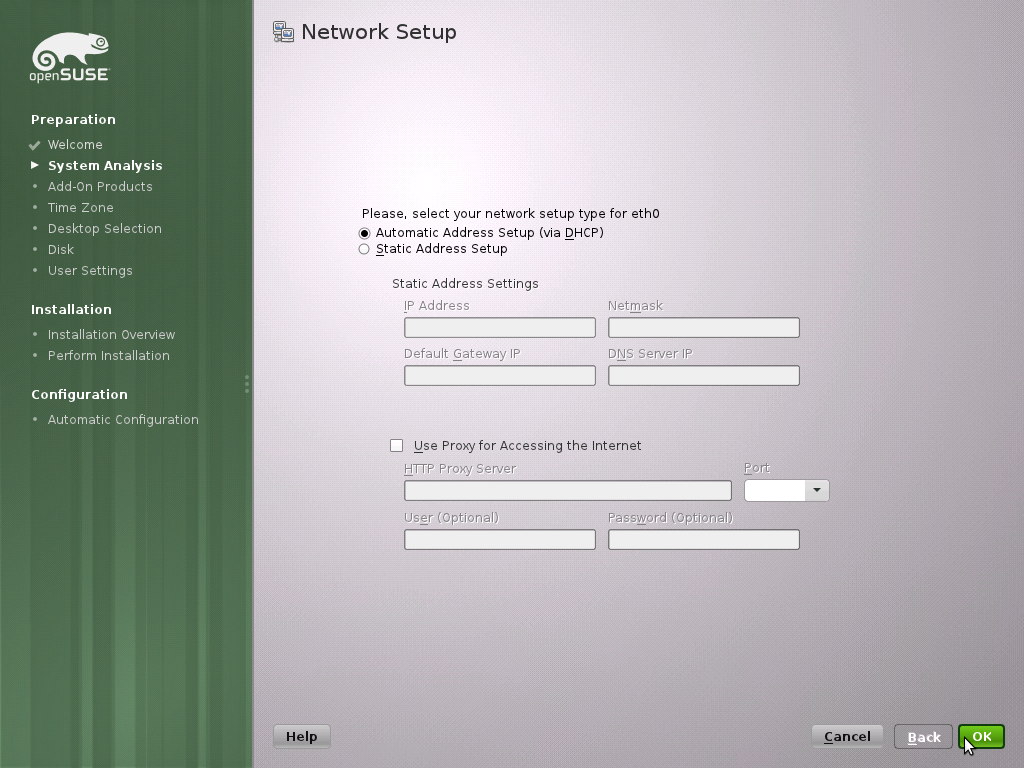Click the HTTP Proxy Server field
The image size is (1024, 768).
[x=568, y=490]
